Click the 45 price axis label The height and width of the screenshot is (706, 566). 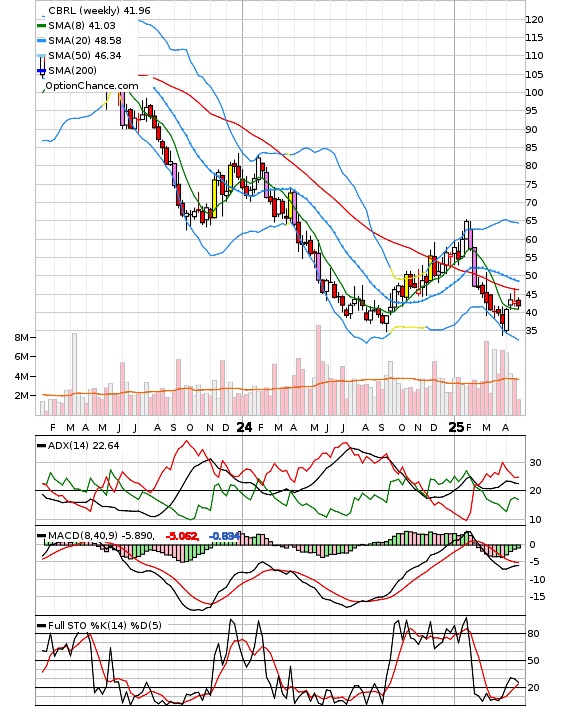pos(531,294)
